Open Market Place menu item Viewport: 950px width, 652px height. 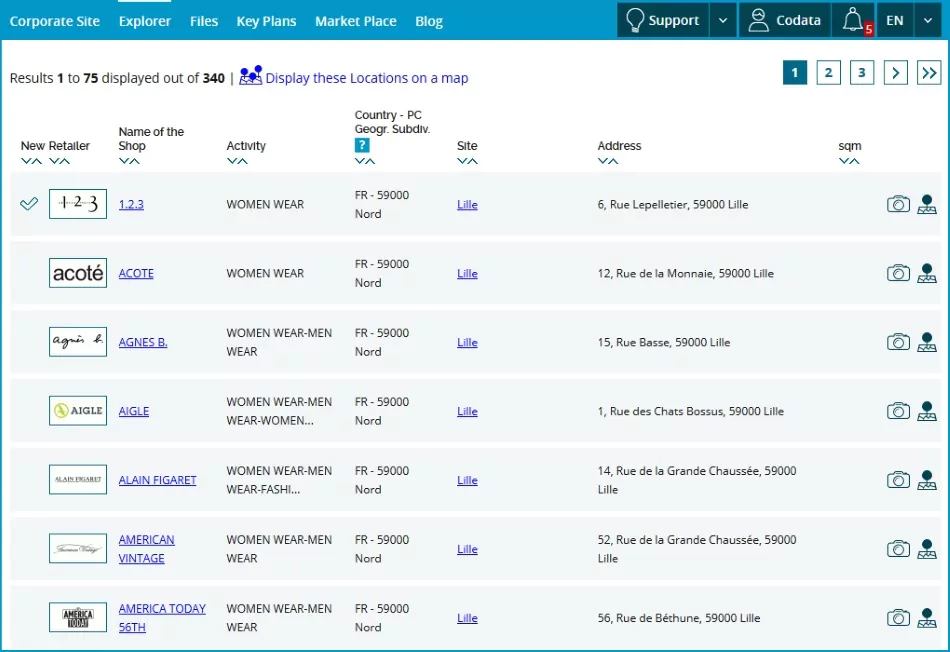tap(356, 21)
